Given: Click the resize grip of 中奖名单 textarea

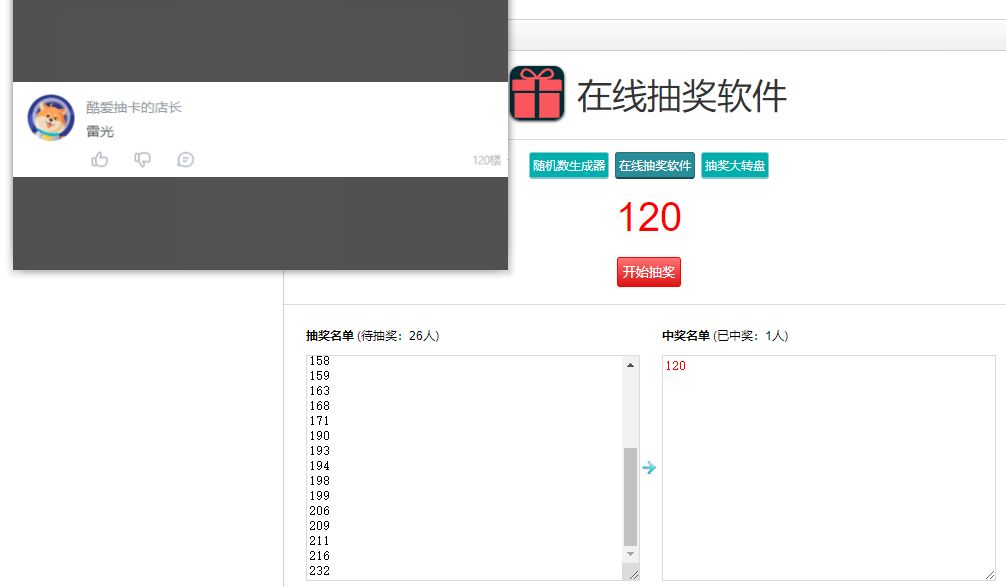Looking at the screenshot, I should (989, 575).
